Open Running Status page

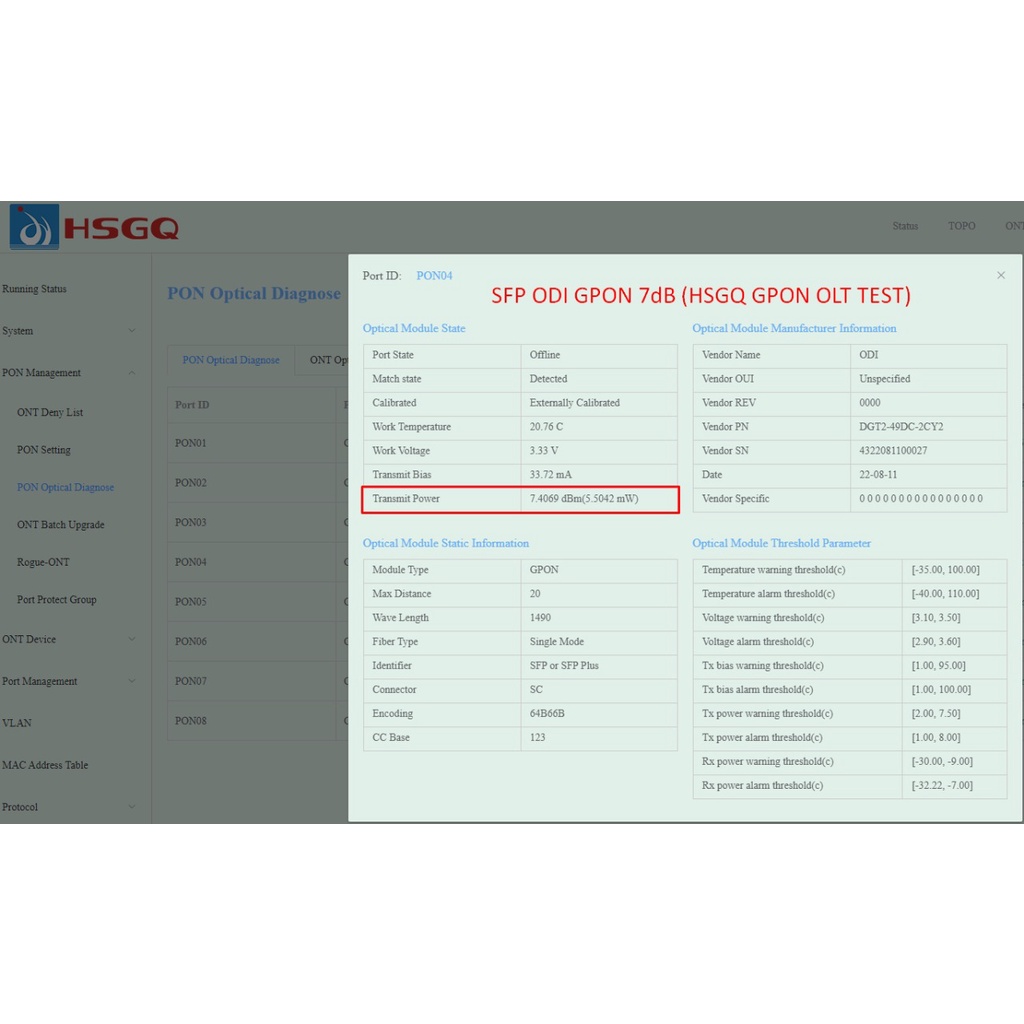[35, 289]
